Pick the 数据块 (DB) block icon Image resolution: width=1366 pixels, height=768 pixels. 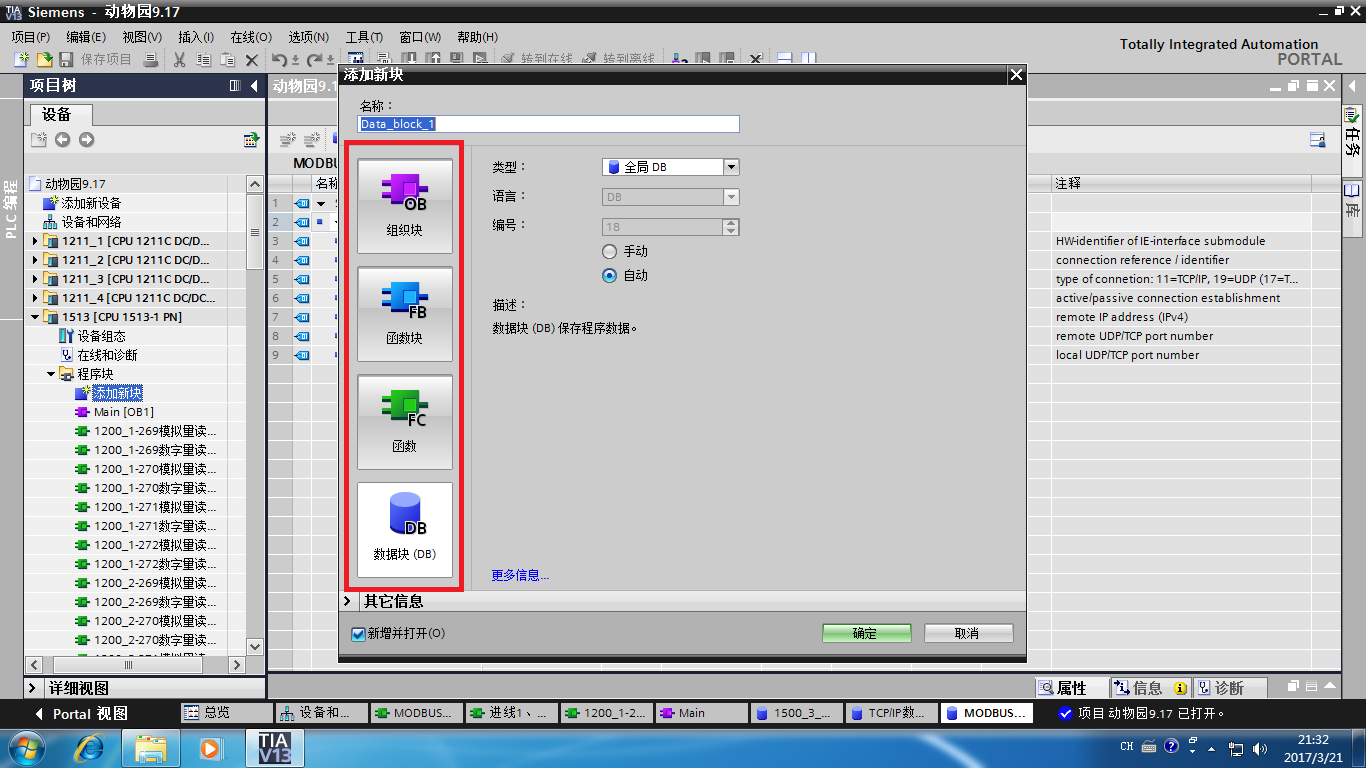coord(404,529)
